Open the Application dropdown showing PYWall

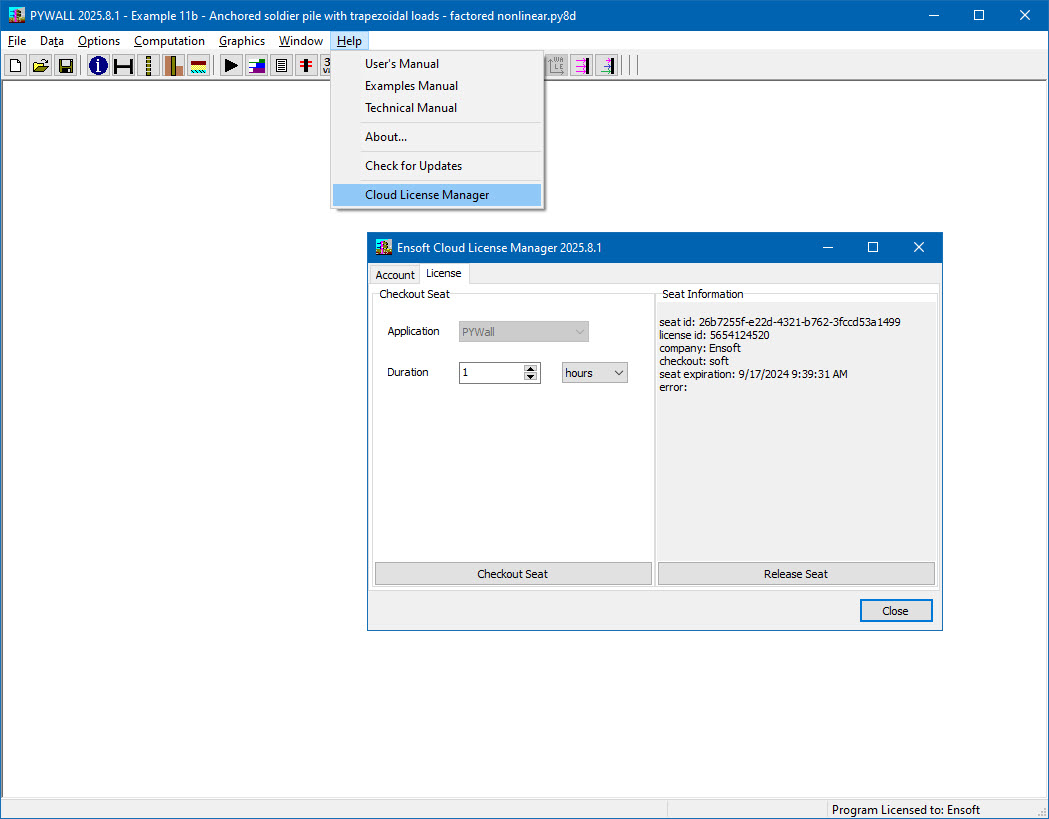click(x=523, y=331)
